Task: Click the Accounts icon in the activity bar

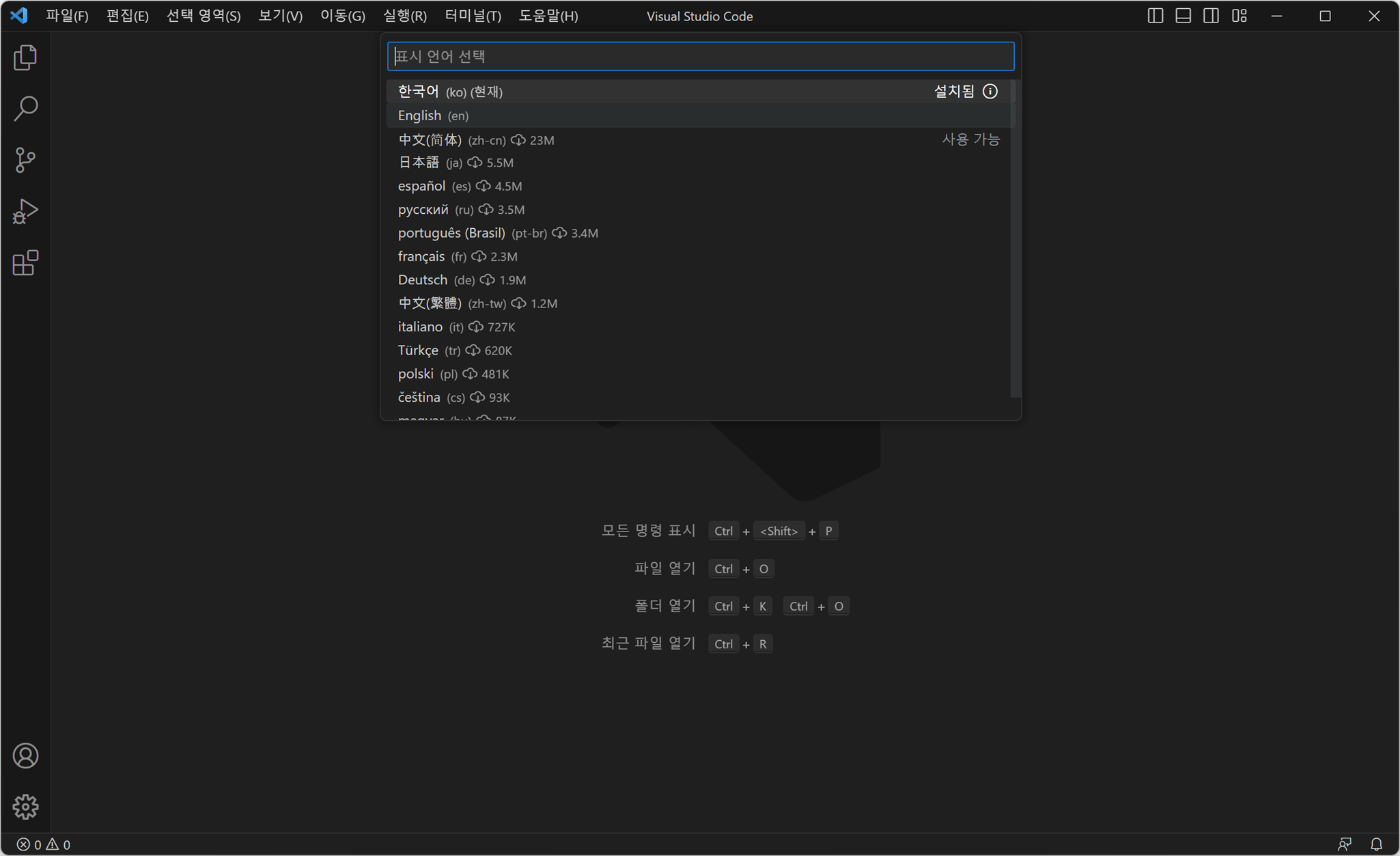Action: [x=25, y=756]
